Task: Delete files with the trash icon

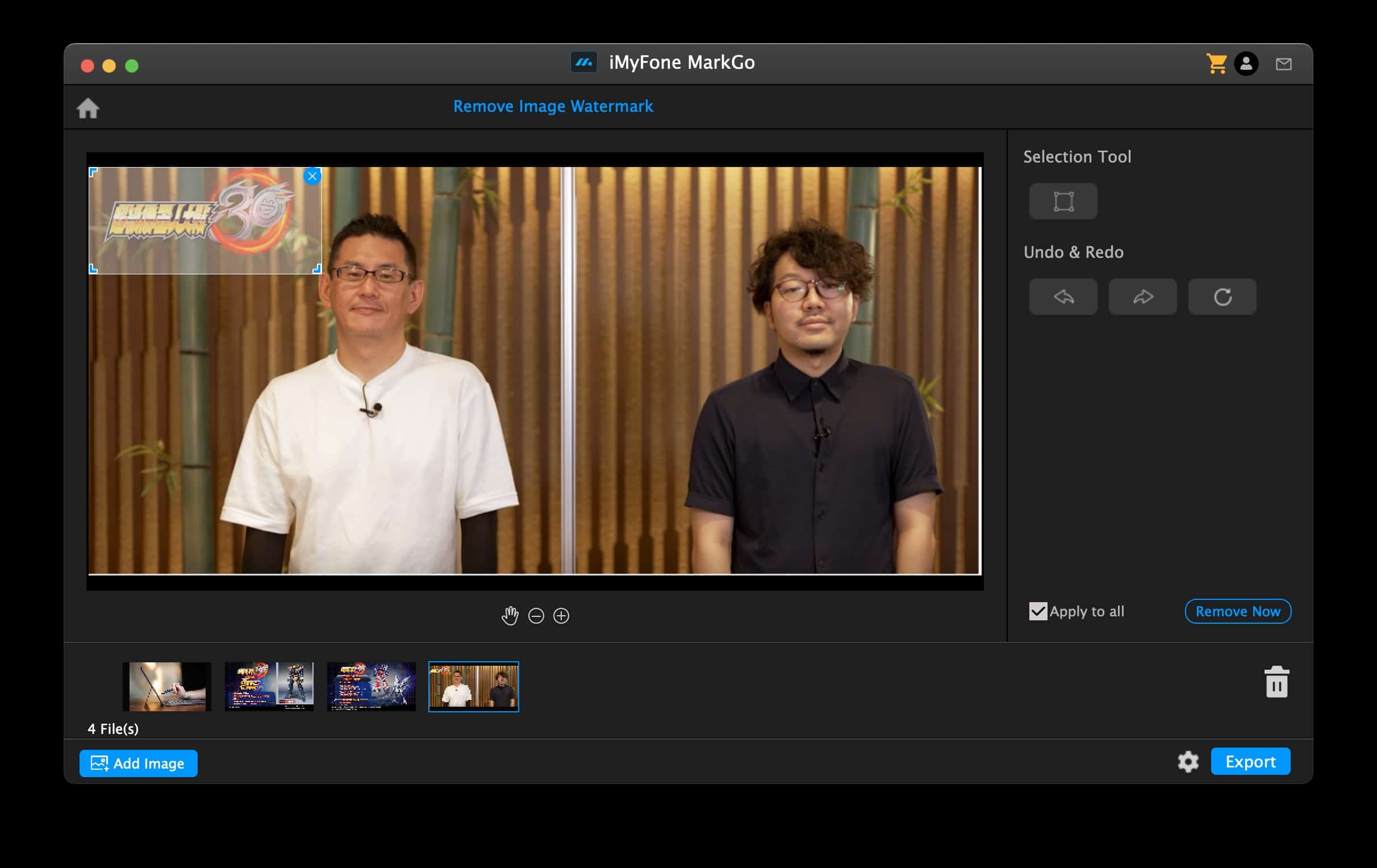Action: [x=1276, y=682]
